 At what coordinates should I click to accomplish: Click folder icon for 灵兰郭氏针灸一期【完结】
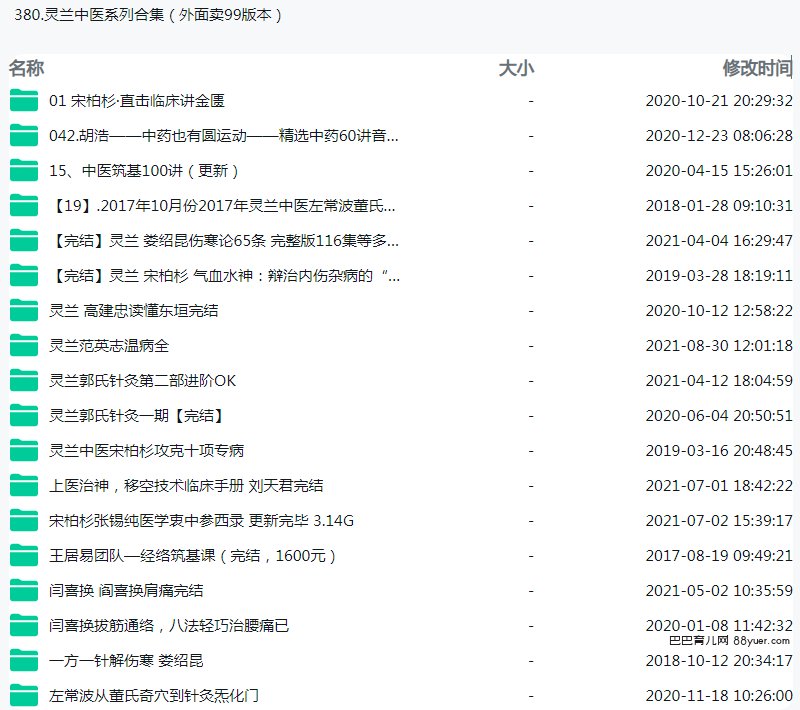(x=24, y=416)
